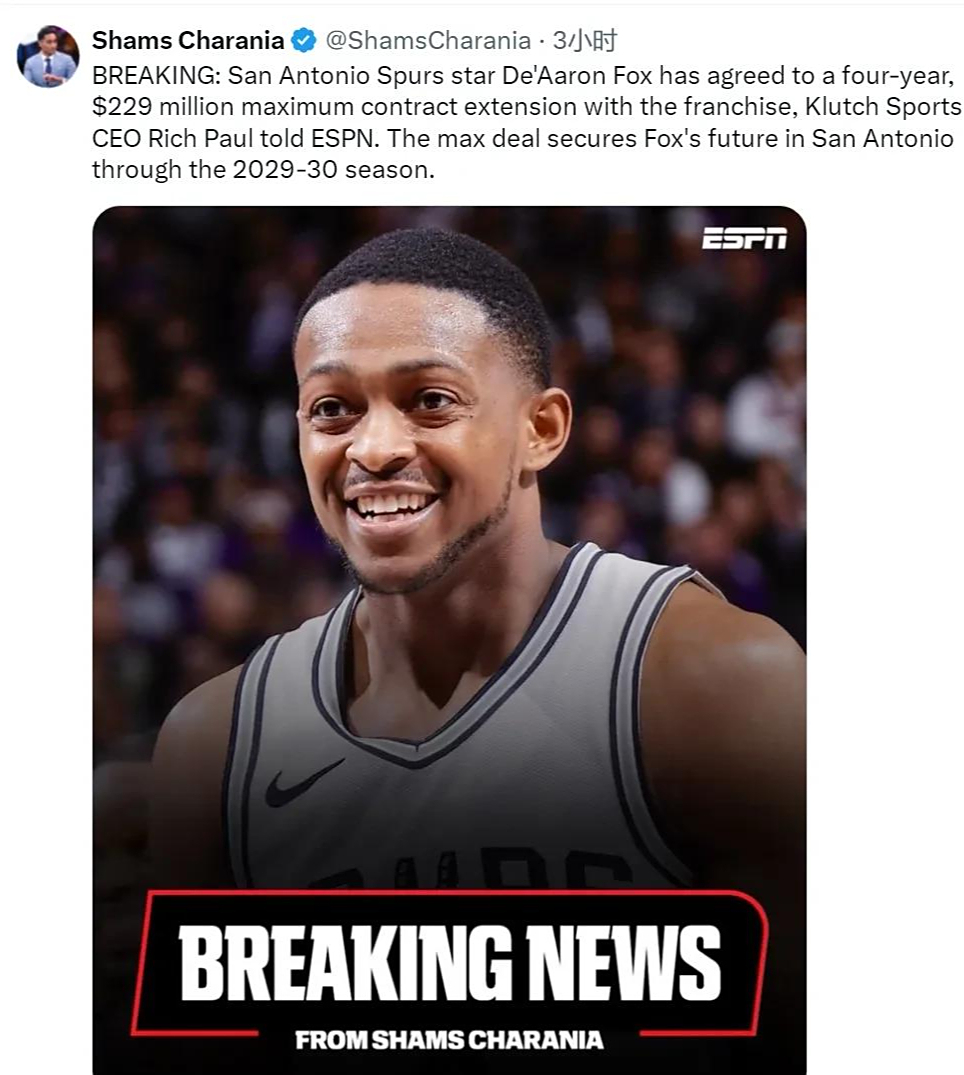Open the @ShamsCharania handle link

pos(428,40)
